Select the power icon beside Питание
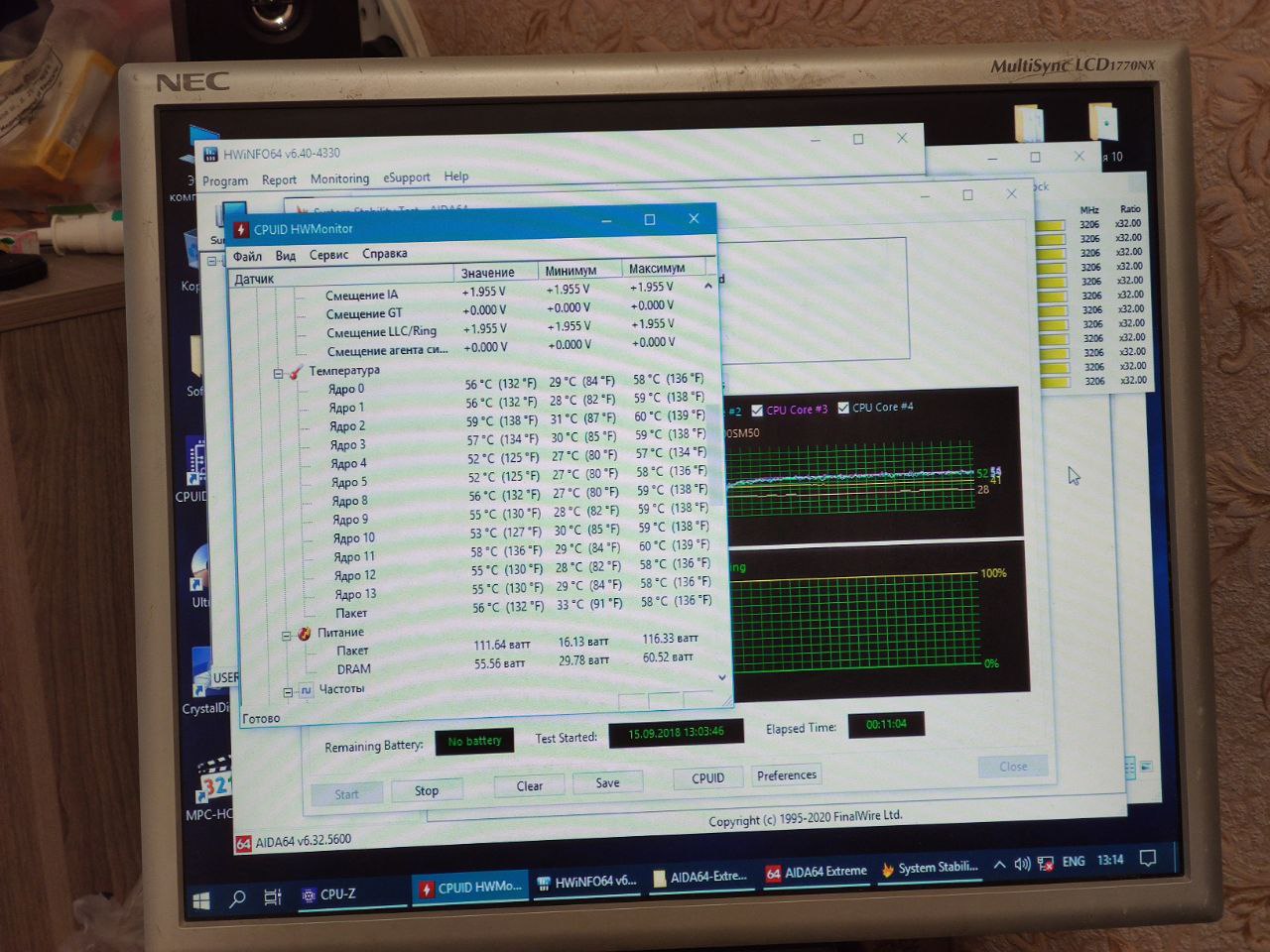 point(305,633)
